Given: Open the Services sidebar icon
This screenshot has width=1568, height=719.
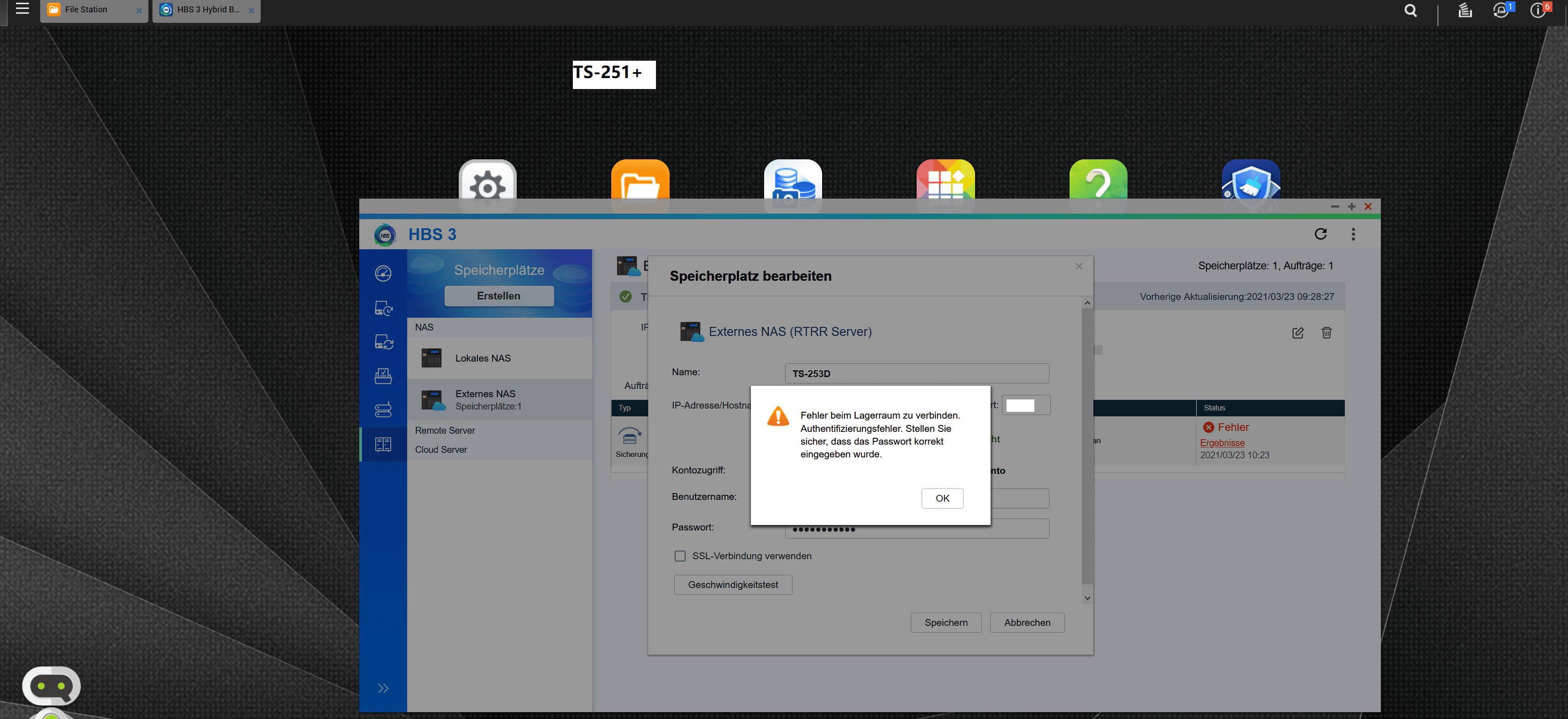Looking at the screenshot, I should coord(383,410).
